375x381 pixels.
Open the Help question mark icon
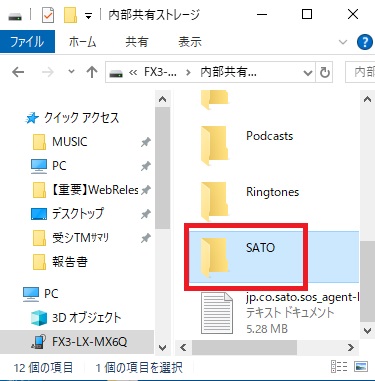coord(364,42)
